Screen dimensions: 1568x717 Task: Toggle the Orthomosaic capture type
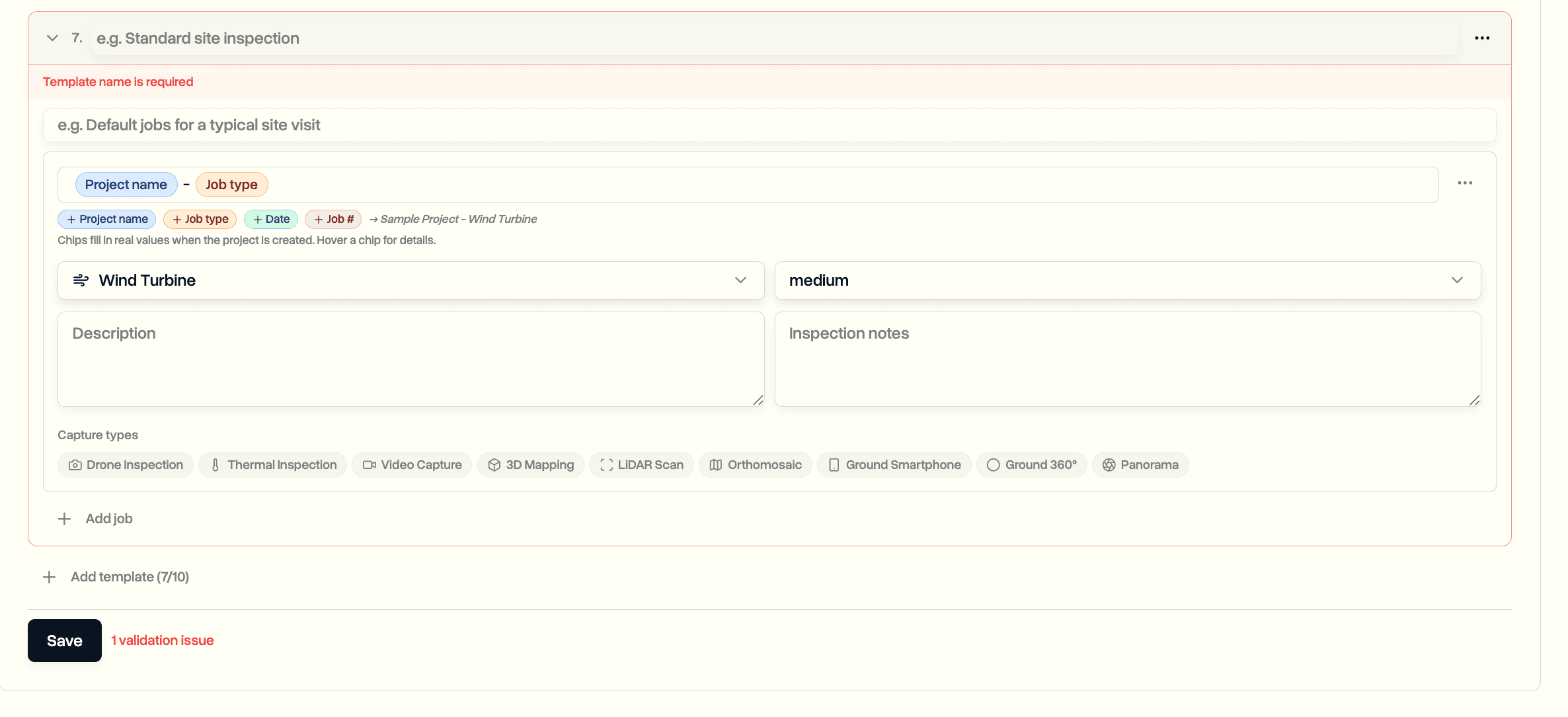pos(756,465)
